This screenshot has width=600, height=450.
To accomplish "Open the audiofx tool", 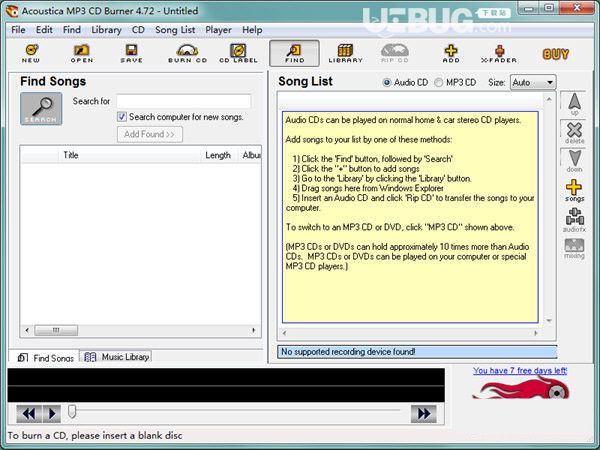I will click(574, 220).
